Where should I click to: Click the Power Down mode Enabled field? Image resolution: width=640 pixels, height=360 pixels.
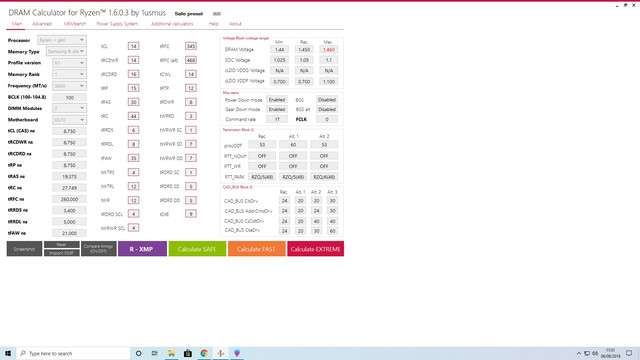277,100
